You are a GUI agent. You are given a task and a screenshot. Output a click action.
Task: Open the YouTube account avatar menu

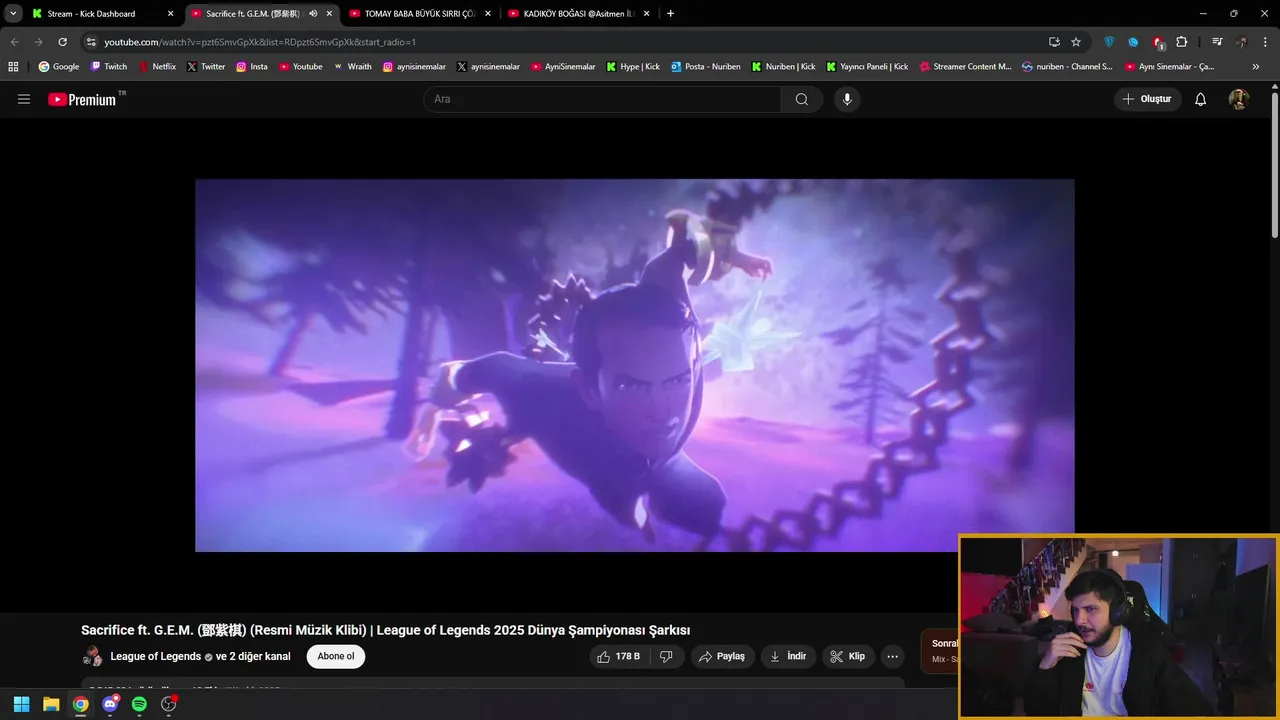click(x=1239, y=99)
